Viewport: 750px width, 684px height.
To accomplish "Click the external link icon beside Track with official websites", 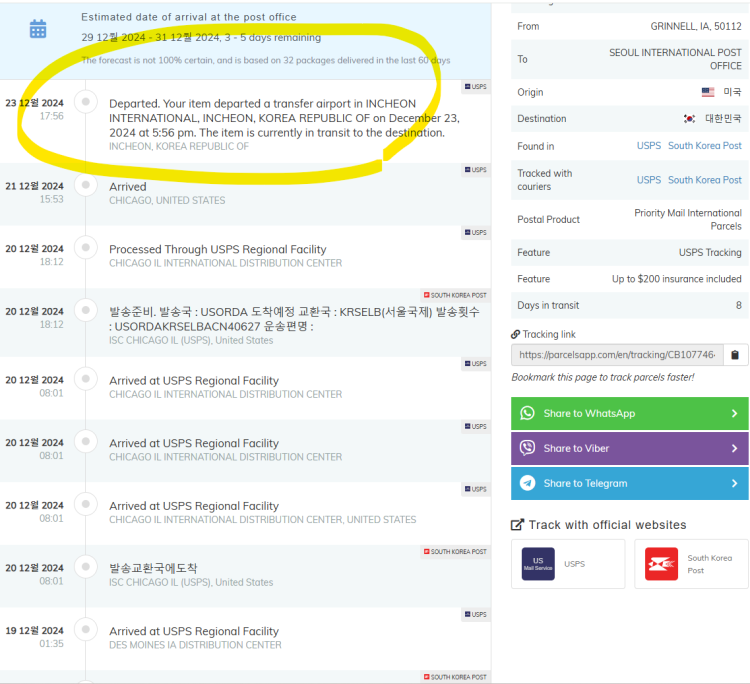I will (517, 525).
